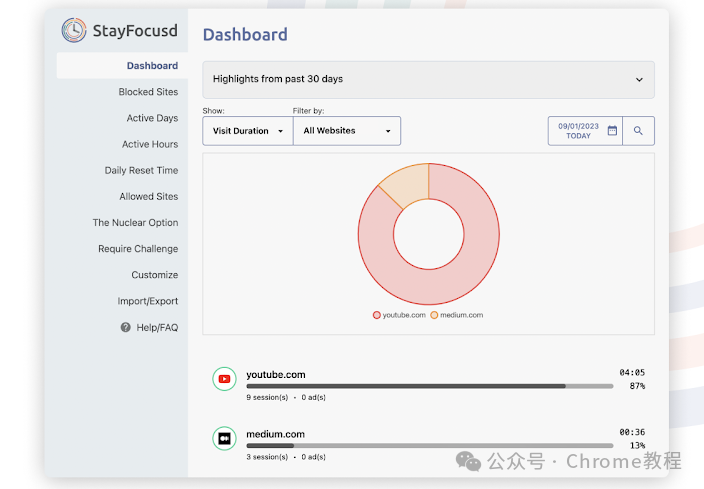Click youtube.com usage progress bar
704x489 pixels.
click(430, 386)
